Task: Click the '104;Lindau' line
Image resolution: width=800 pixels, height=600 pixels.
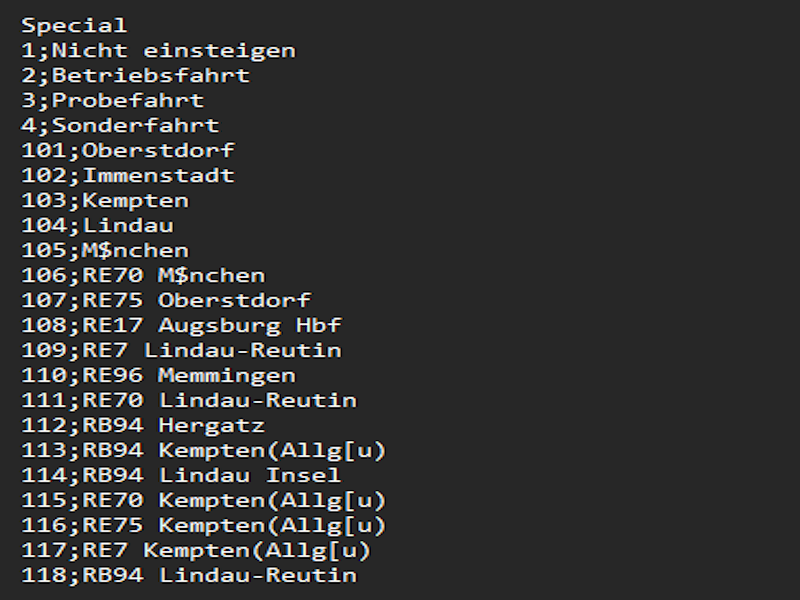Action: pyautogui.click(x=97, y=225)
